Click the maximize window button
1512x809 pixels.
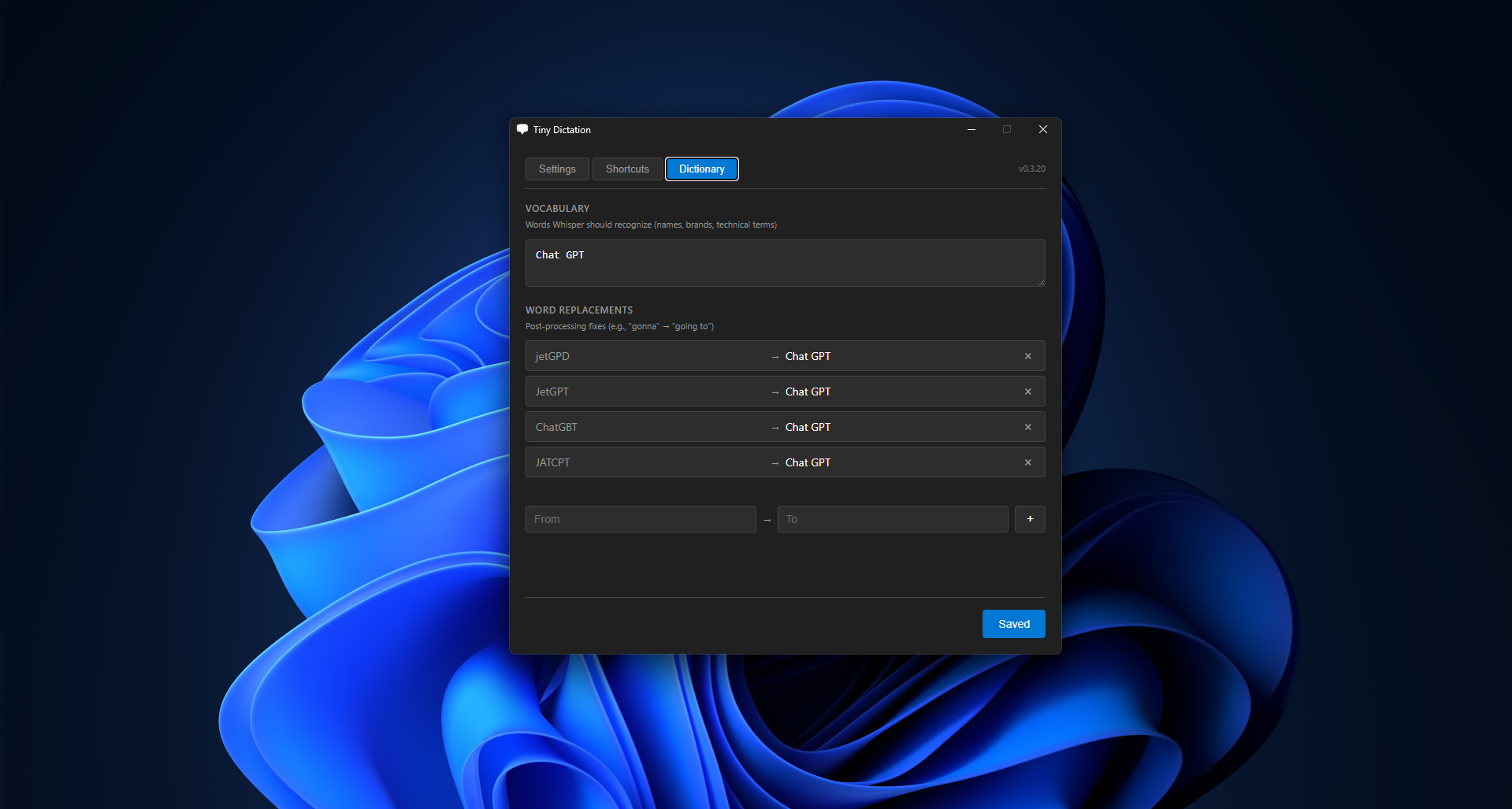click(x=1006, y=129)
